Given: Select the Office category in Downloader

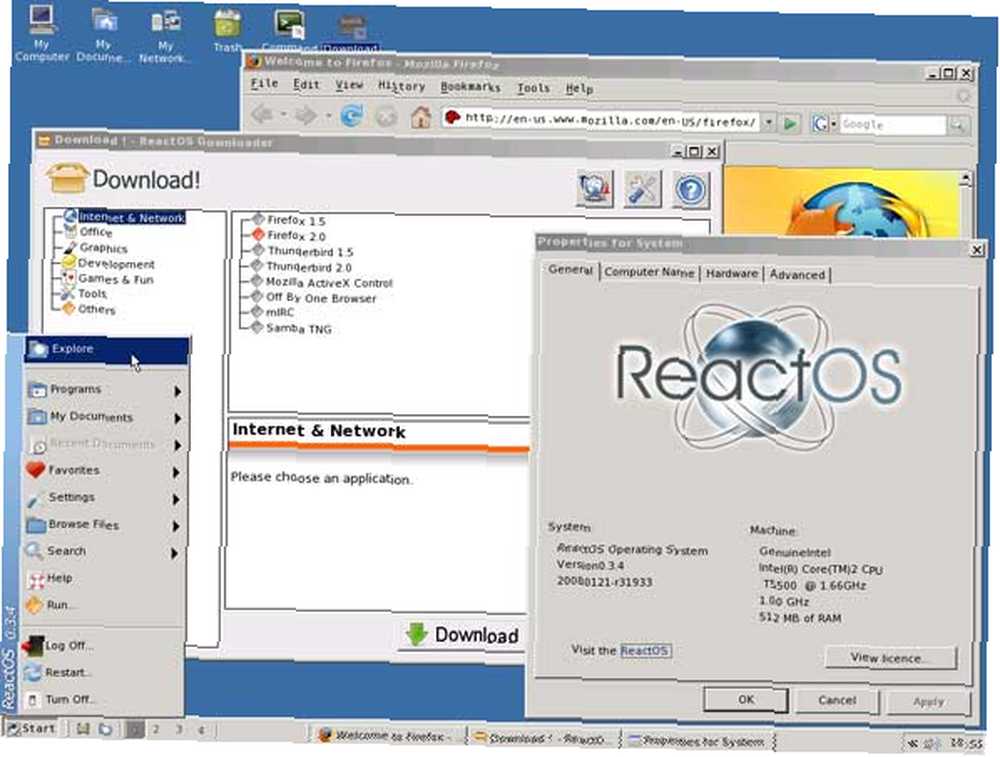Looking at the screenshot, I should (x=96, y=232).
